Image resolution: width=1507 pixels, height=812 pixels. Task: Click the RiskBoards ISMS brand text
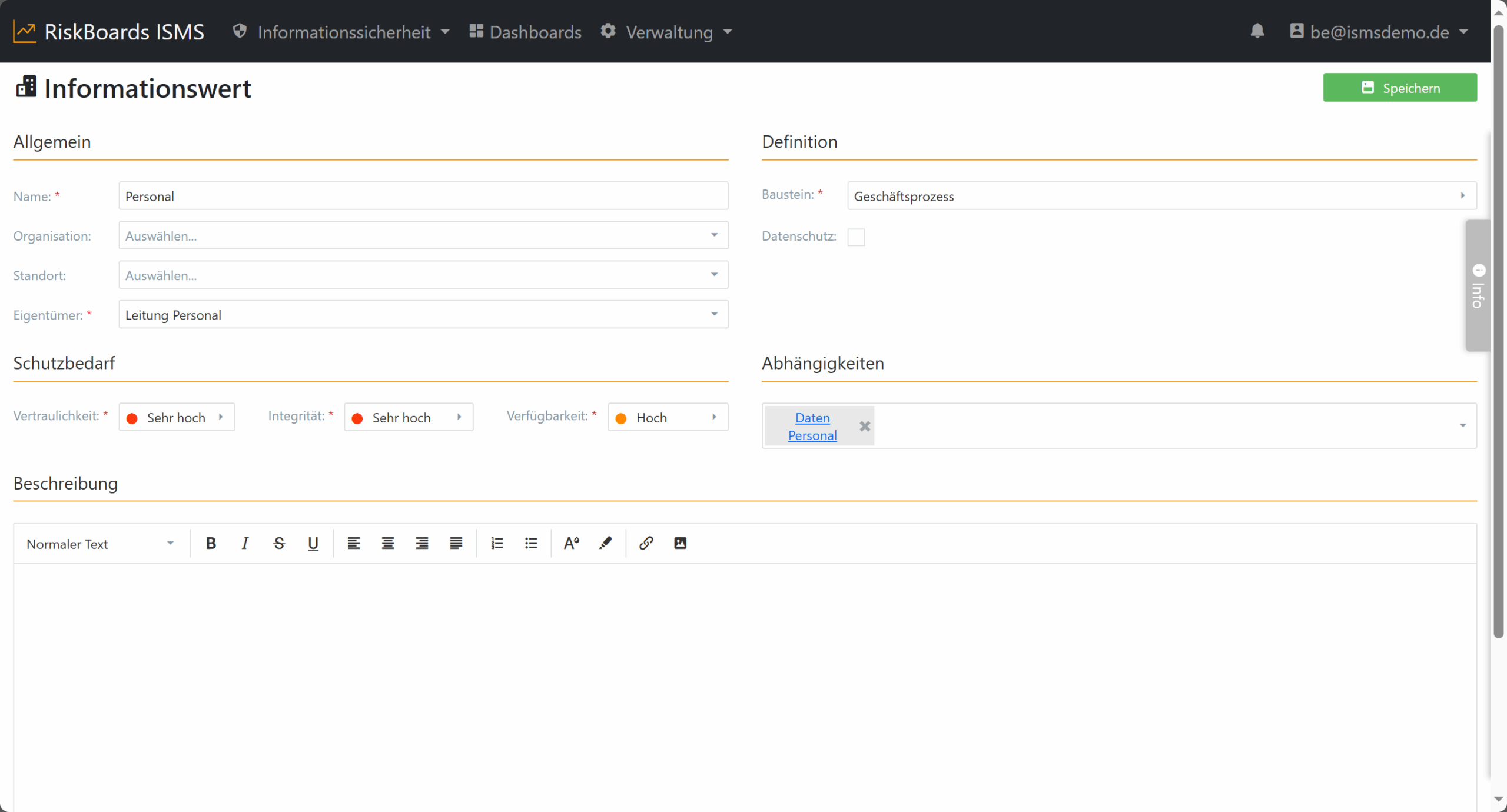(x=124, y=32)
